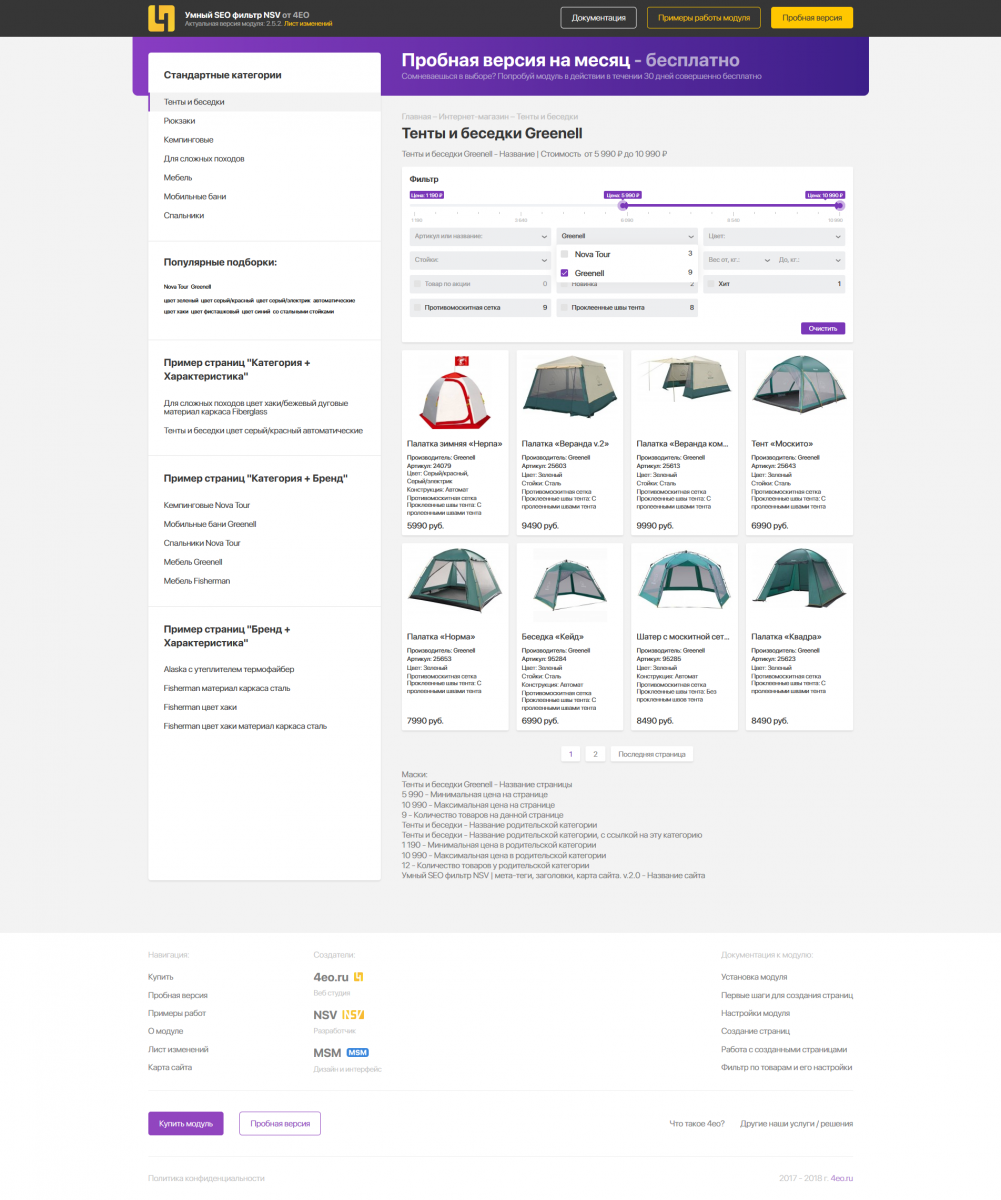
Task: Click the left price slider handle
Action: [x=623, y=206]
